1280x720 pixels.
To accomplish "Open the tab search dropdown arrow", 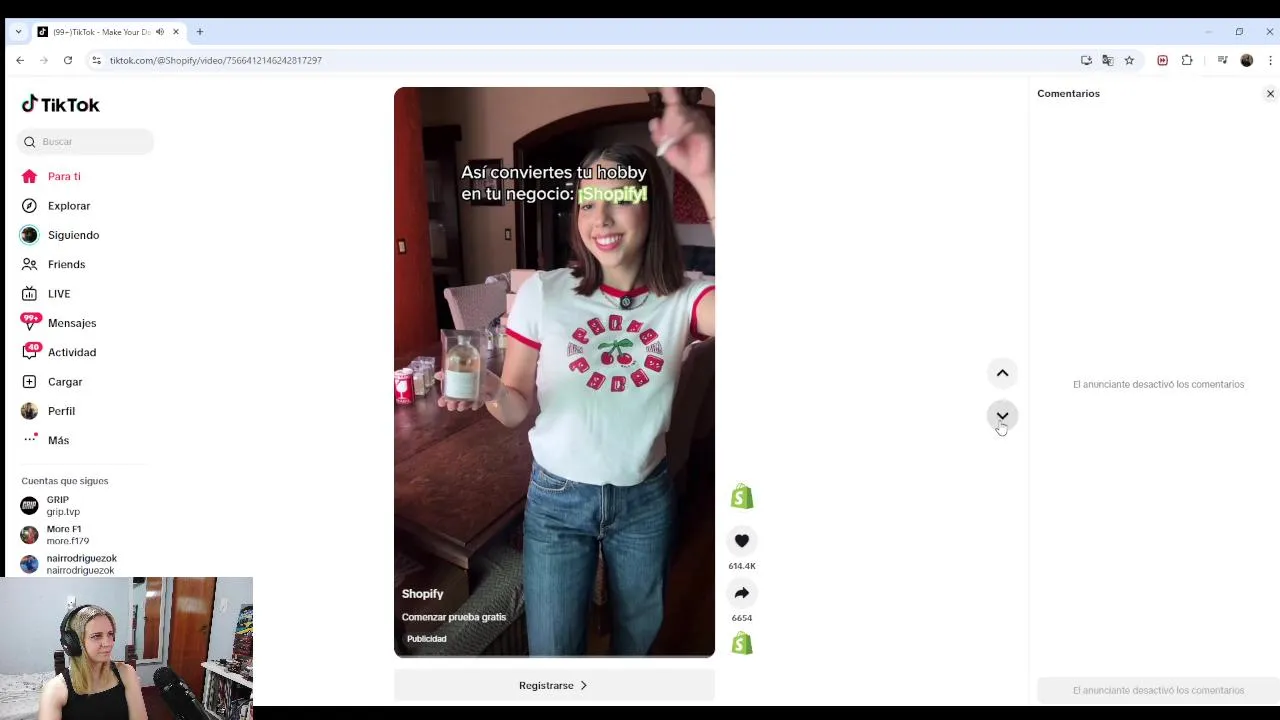I will (x=18, y=32).
